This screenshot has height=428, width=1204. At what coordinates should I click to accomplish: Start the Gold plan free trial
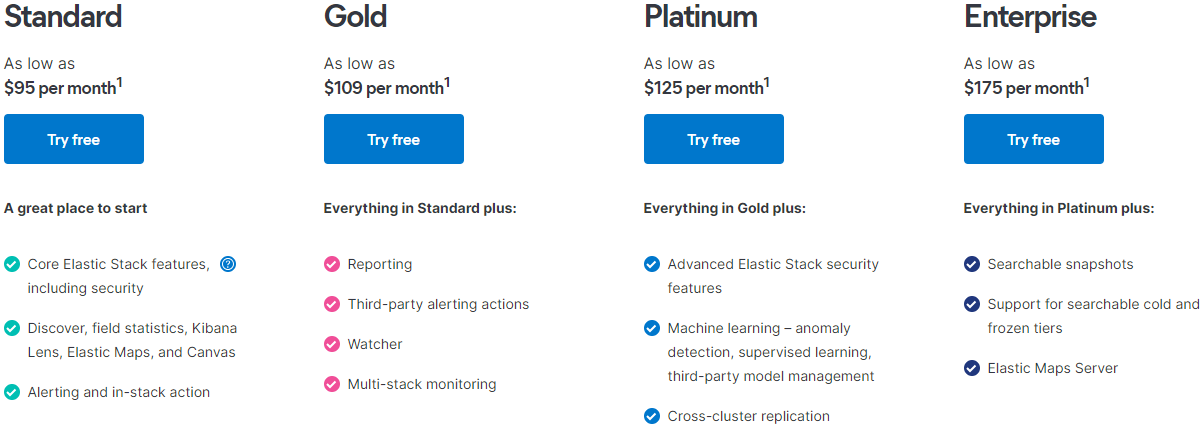(394, 139)
